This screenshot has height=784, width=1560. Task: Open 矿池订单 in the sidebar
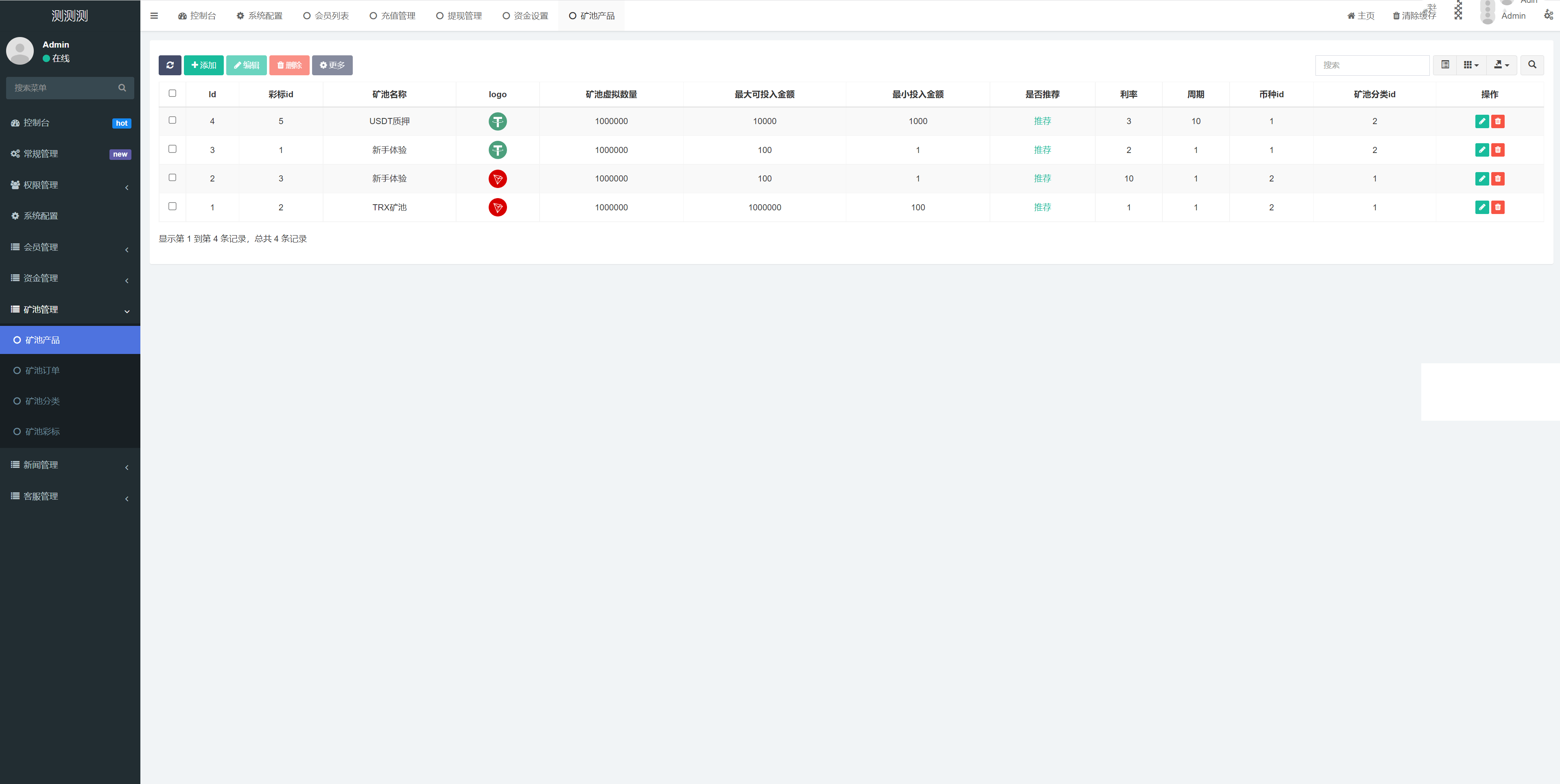(42, 371)
